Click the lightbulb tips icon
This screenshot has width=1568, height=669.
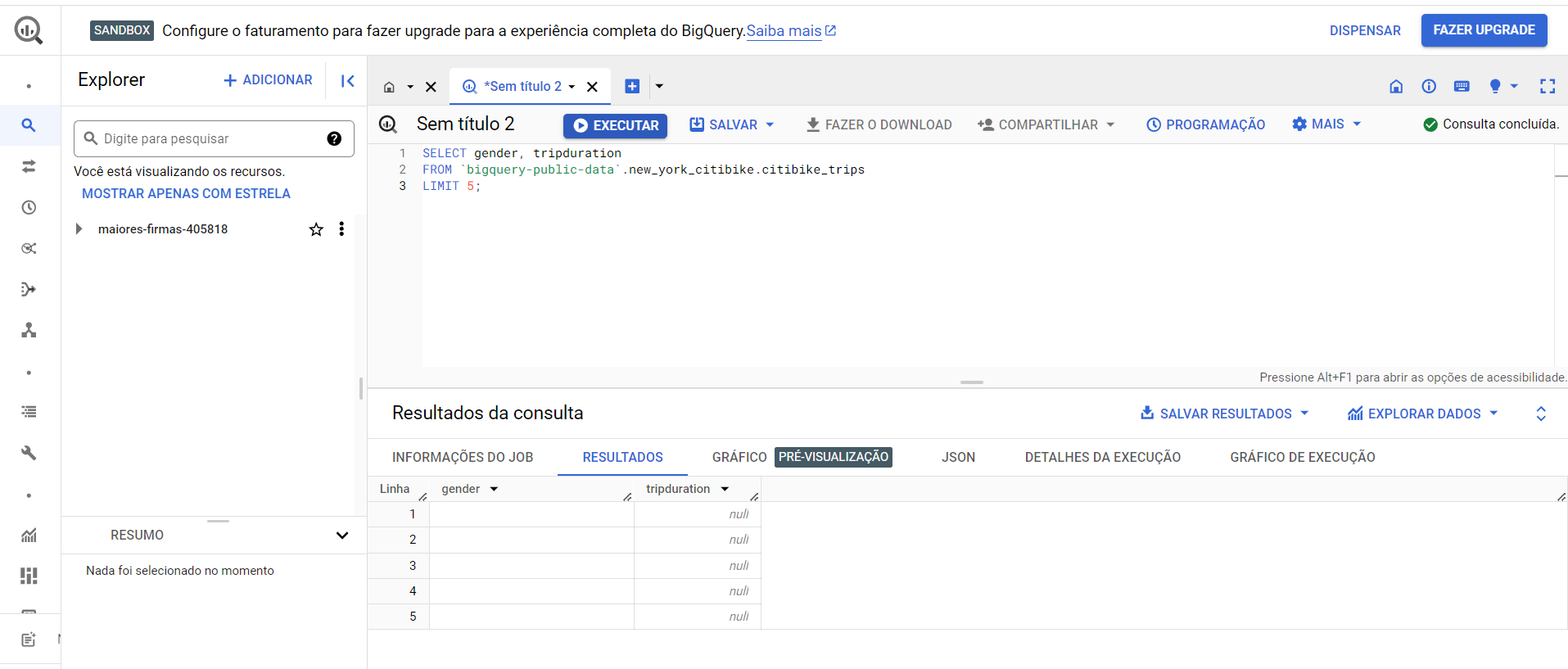1495,86
